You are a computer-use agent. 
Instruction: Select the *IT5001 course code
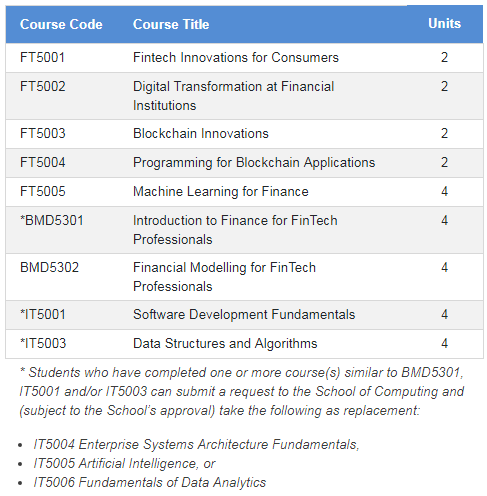pyautogui.click(x=43, y=314)
